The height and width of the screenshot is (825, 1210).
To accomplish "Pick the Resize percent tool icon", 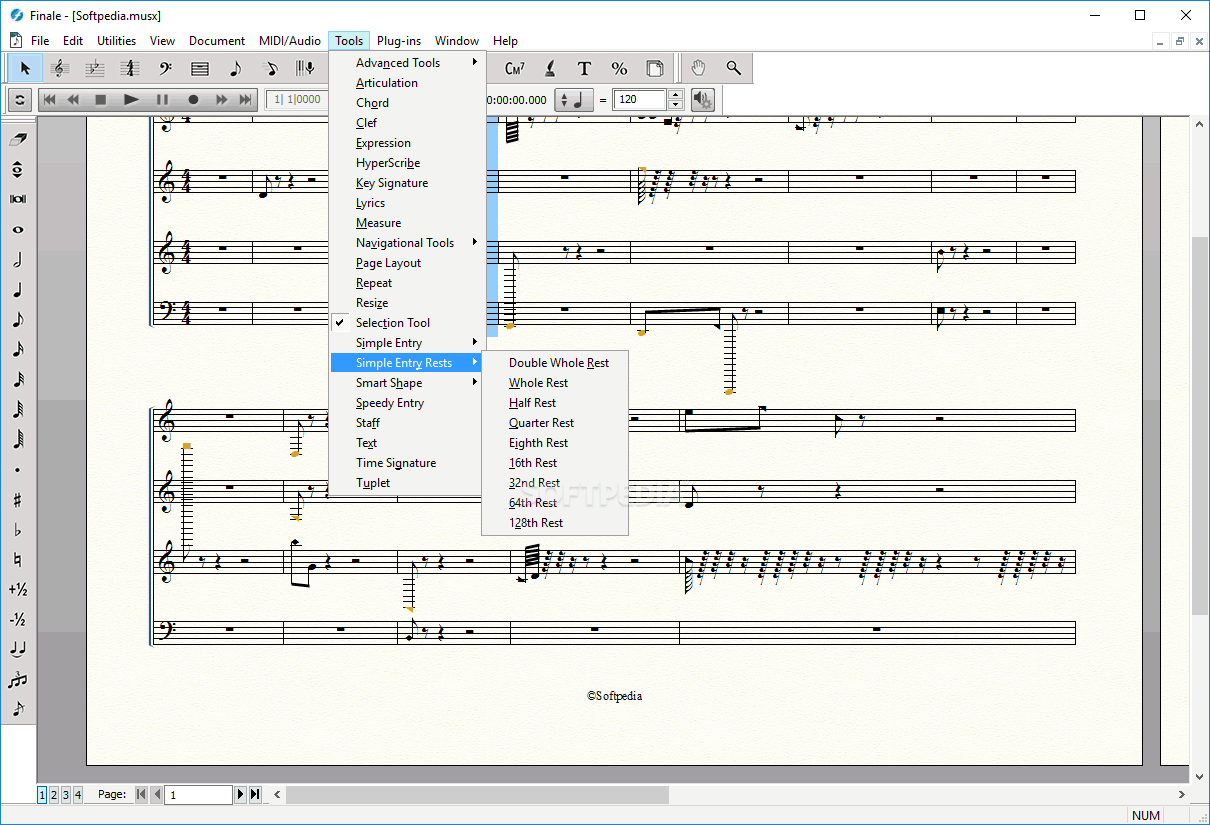I will [x=619, y=68].
